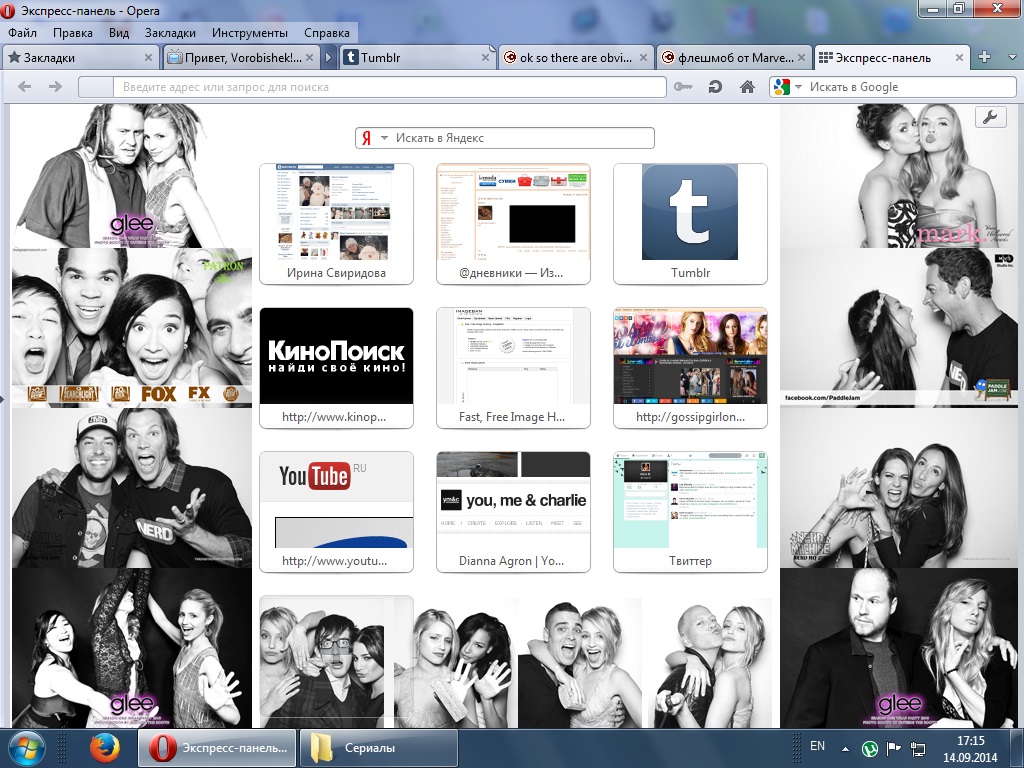Close the Привет, Vorobishek tab
This screenshot has height=768, width=1024.
[x=310, y=57]
